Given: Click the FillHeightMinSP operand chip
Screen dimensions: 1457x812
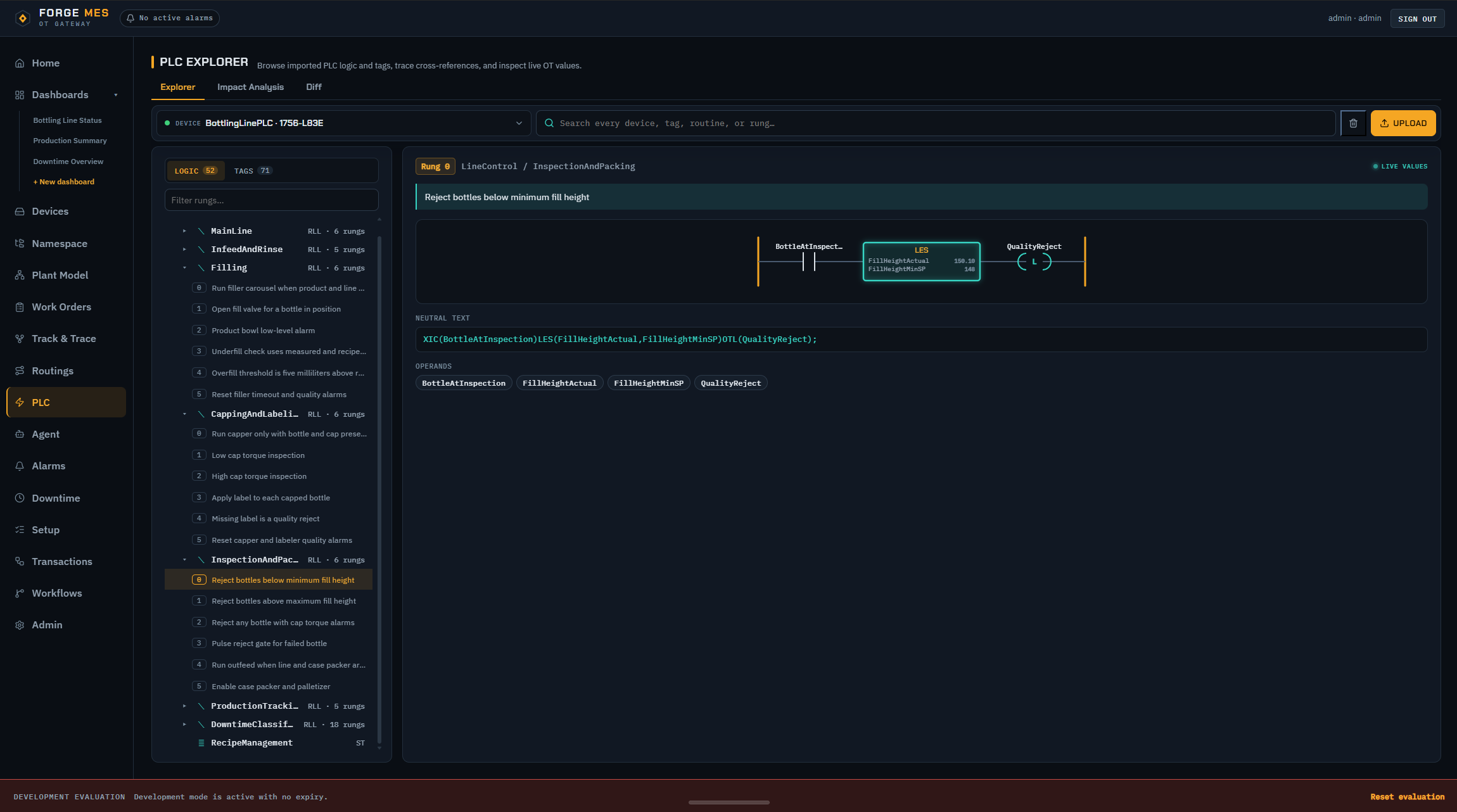Looking at the screenshot, I should coord(649,383).
